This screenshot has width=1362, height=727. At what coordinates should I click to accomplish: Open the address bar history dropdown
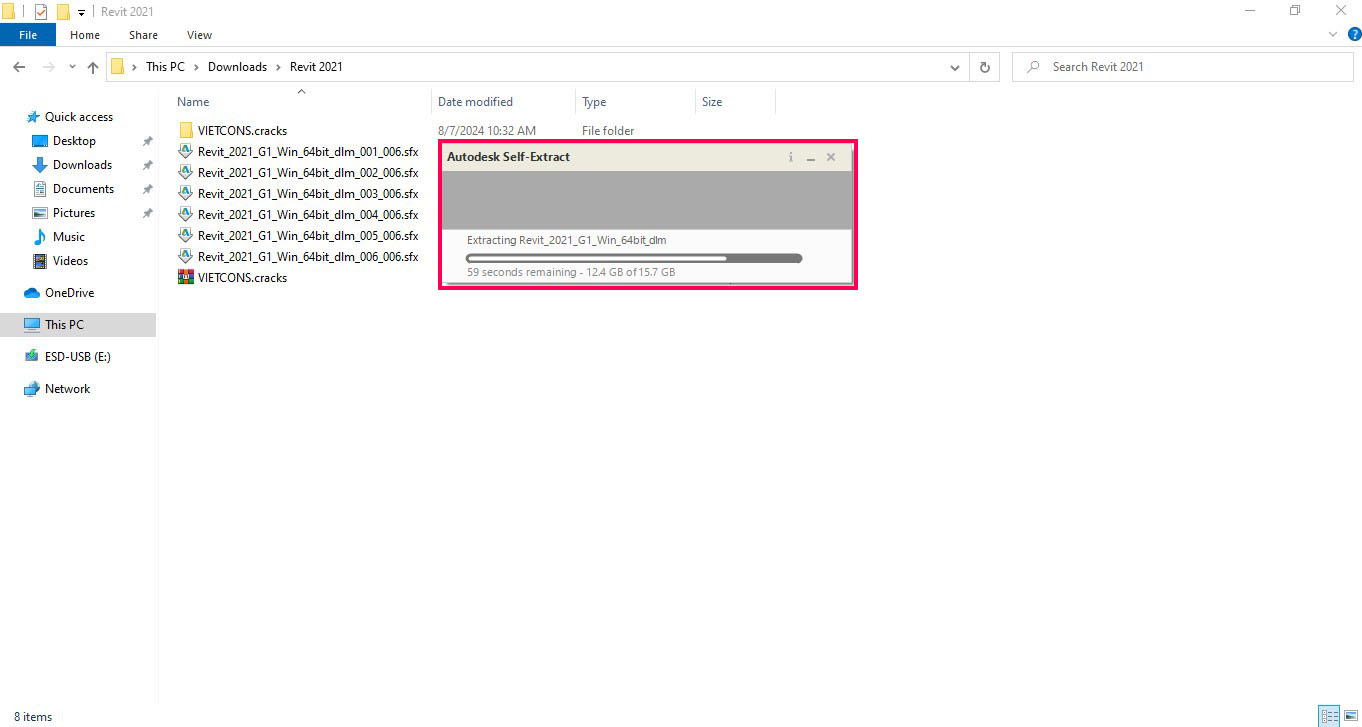click(x=955, y=67)
